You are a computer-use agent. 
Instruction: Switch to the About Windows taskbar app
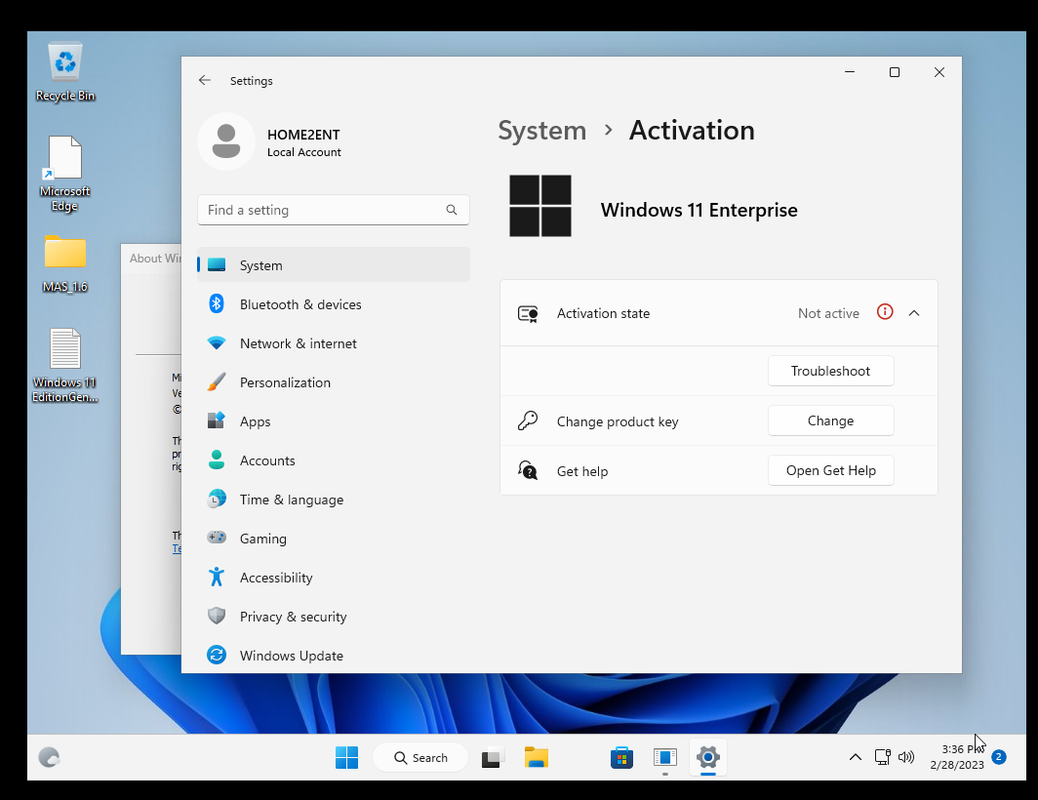[x=665, y=758]
